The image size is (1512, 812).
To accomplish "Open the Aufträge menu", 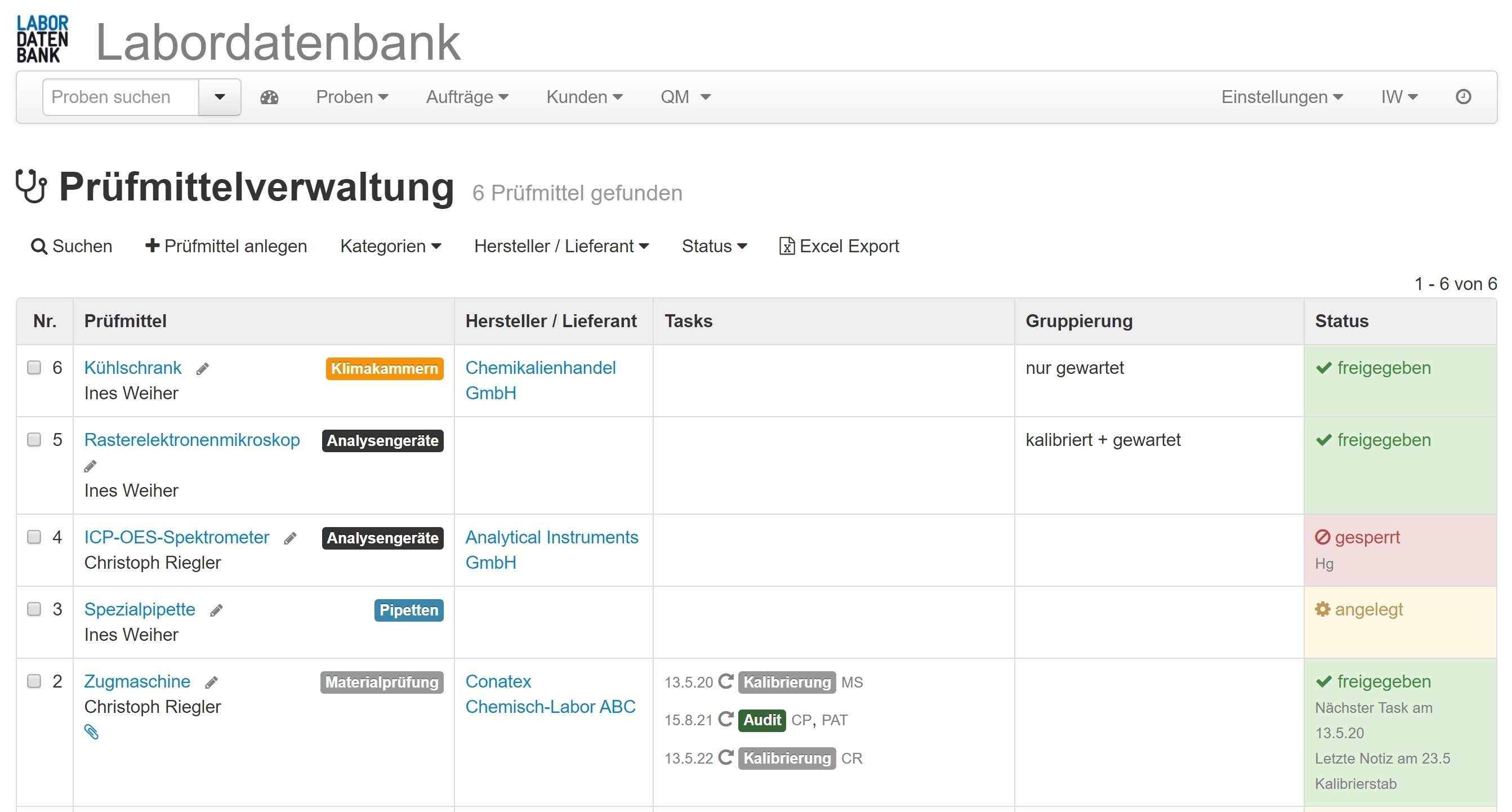I will coord(467,97).
